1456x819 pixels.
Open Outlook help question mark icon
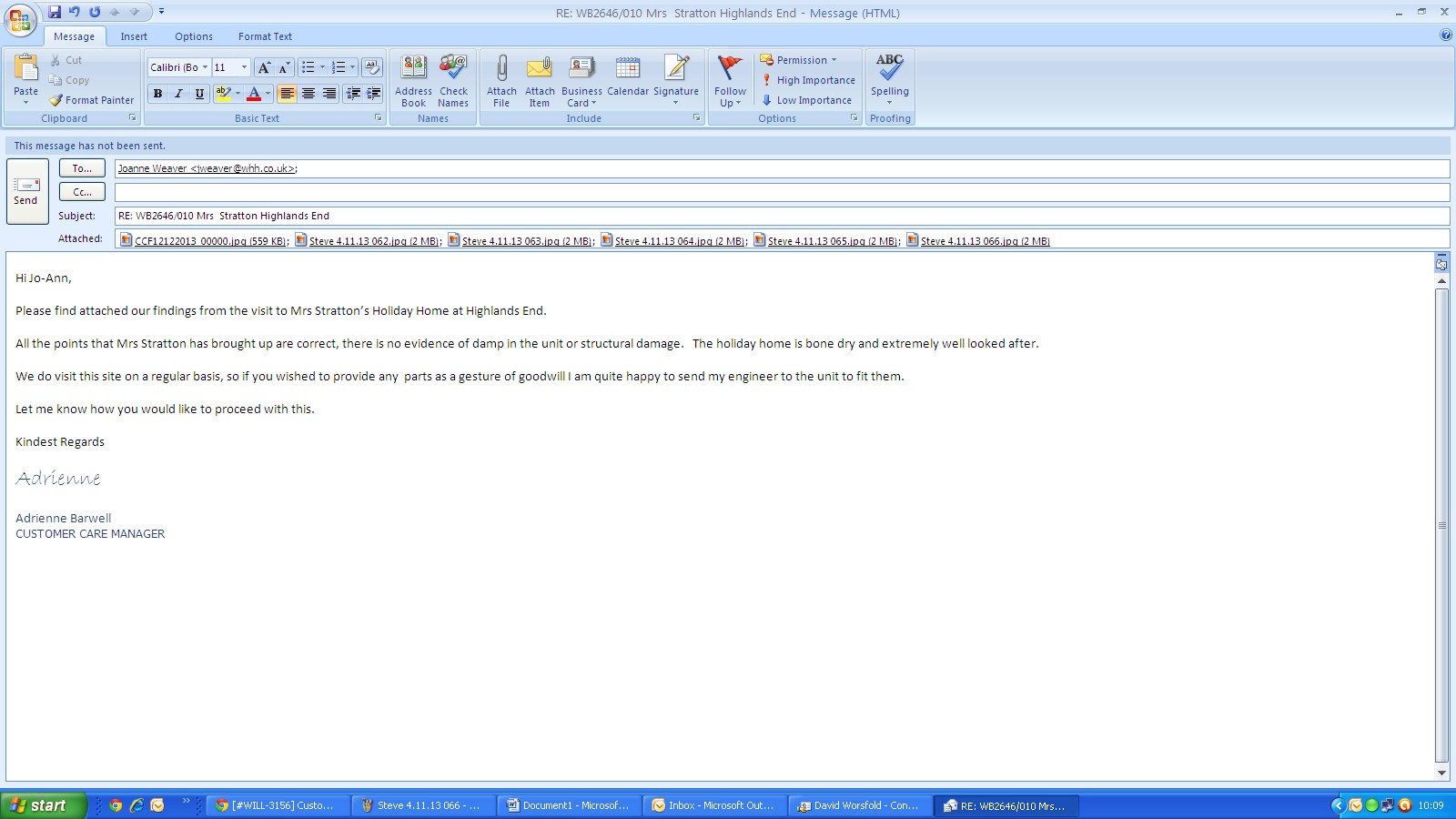tap(1446, 35)
